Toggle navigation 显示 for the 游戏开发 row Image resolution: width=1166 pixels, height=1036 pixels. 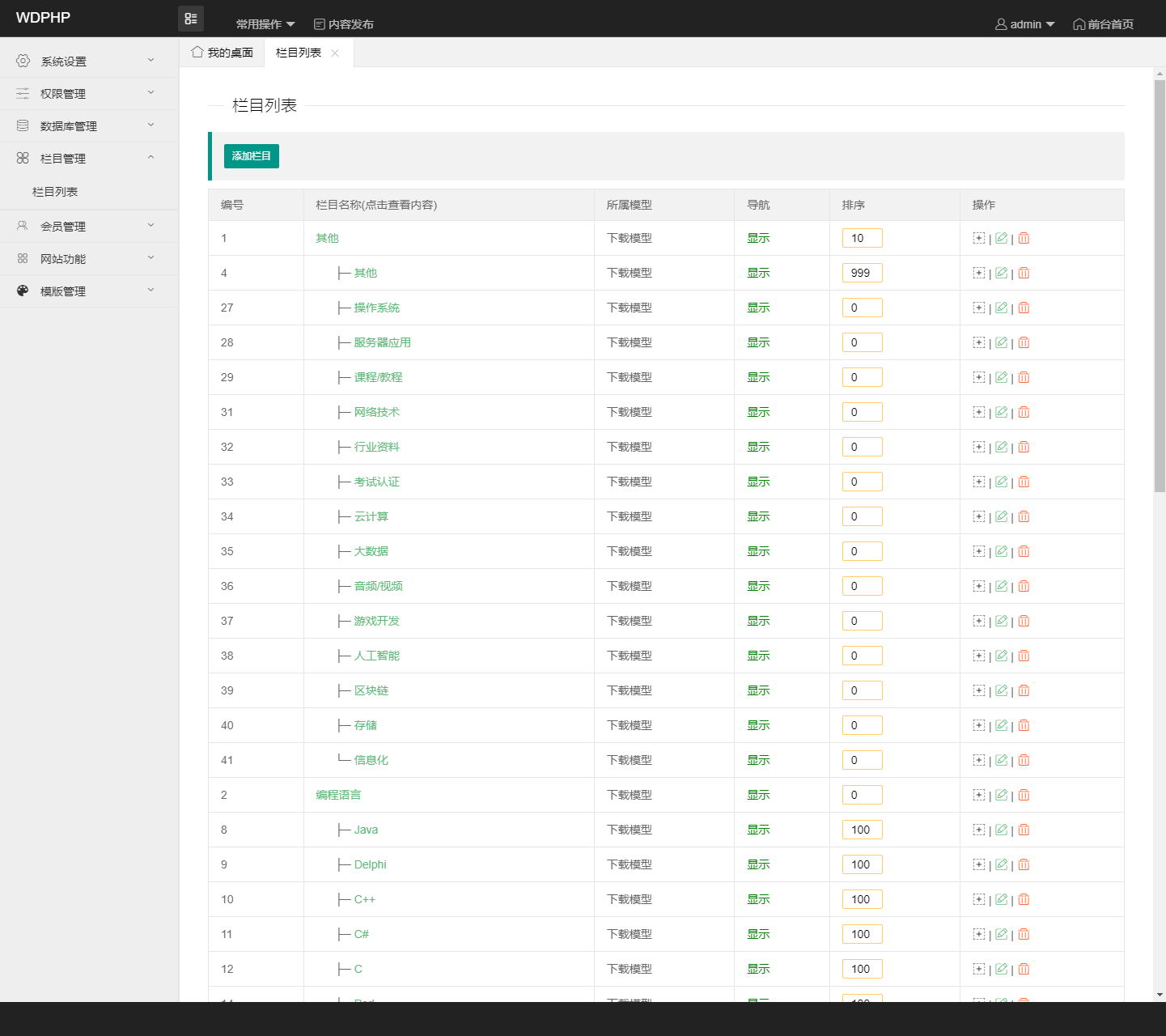758,621
